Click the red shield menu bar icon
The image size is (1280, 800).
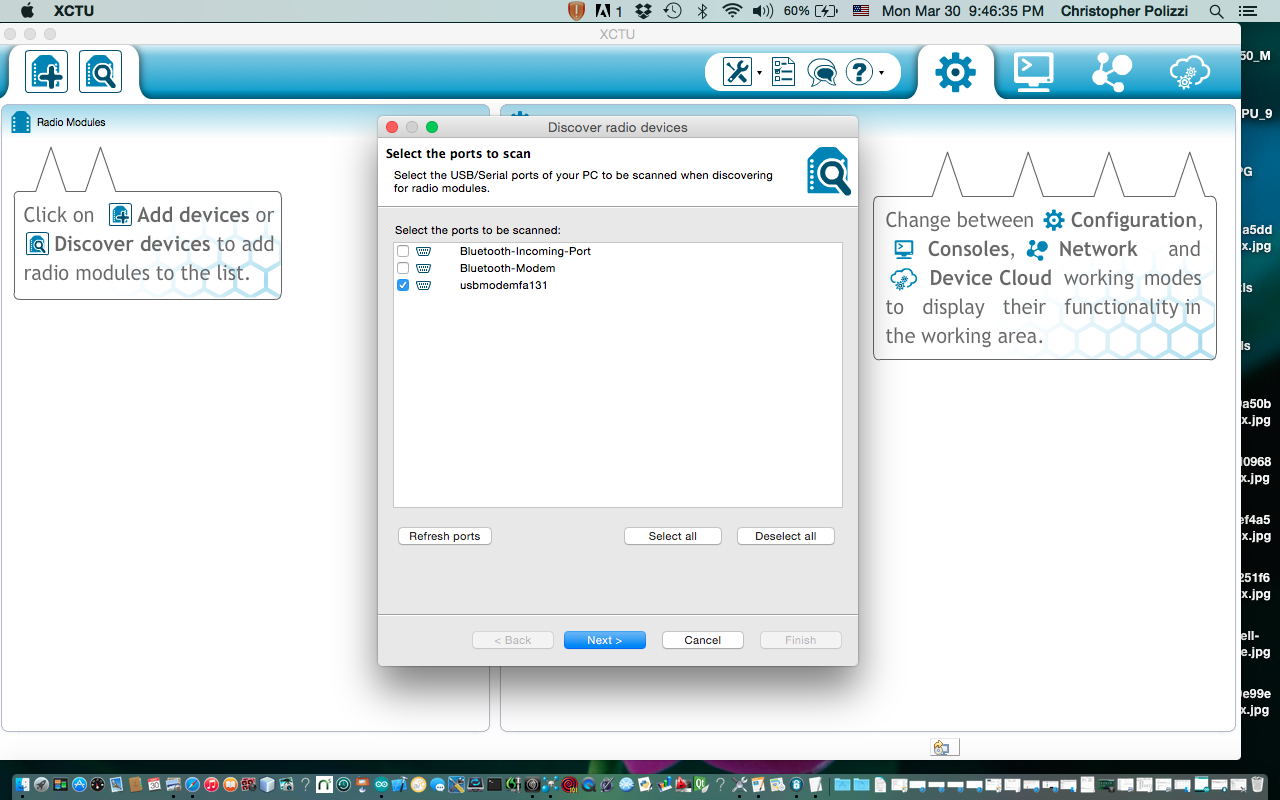pyautogui.click(x=577, y=11)
